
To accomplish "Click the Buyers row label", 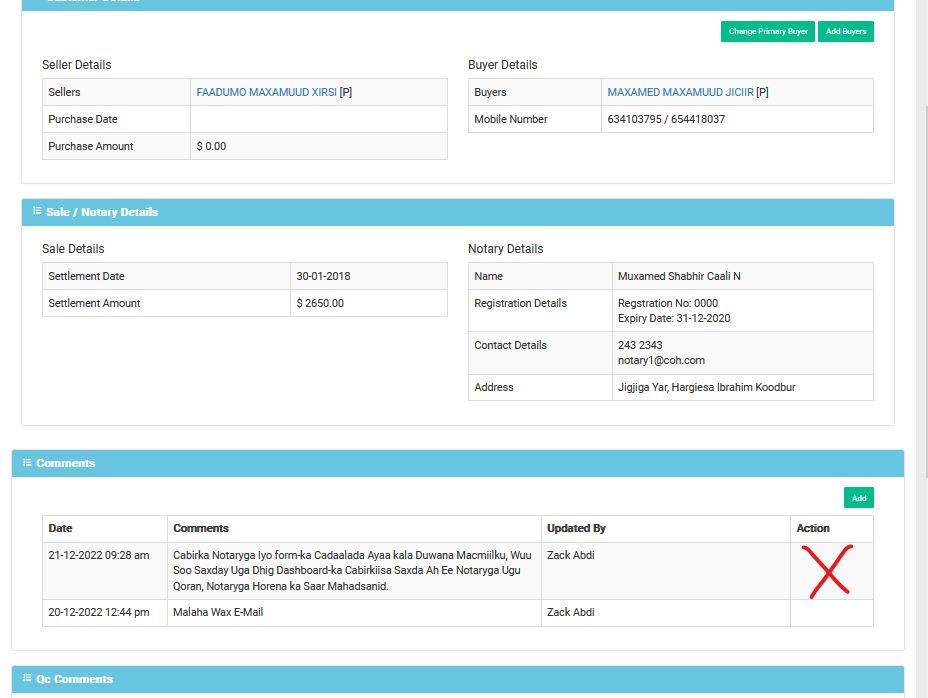I will click(490, 92).
